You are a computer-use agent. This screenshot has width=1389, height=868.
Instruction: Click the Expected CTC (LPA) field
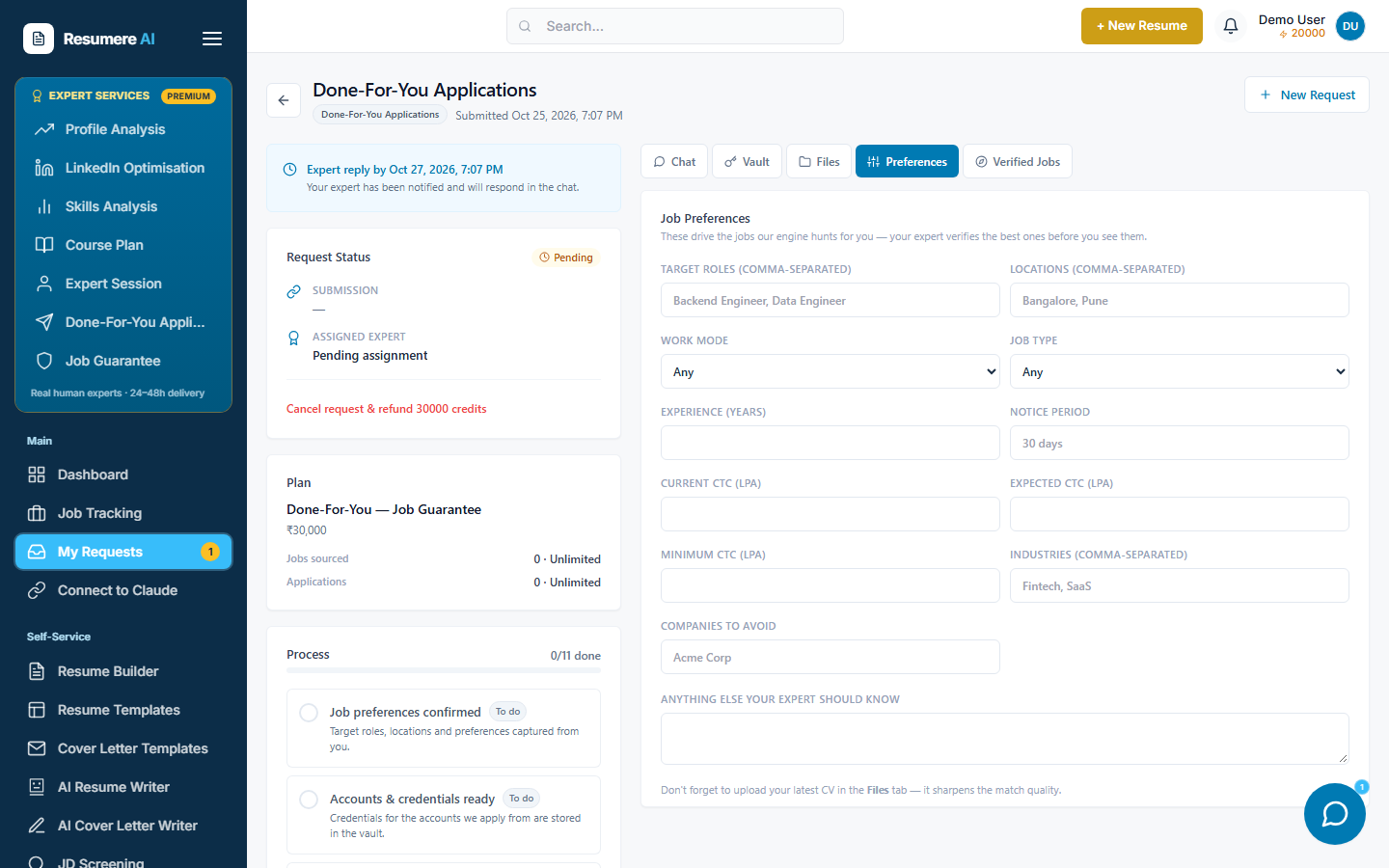tap(1180, 514)
